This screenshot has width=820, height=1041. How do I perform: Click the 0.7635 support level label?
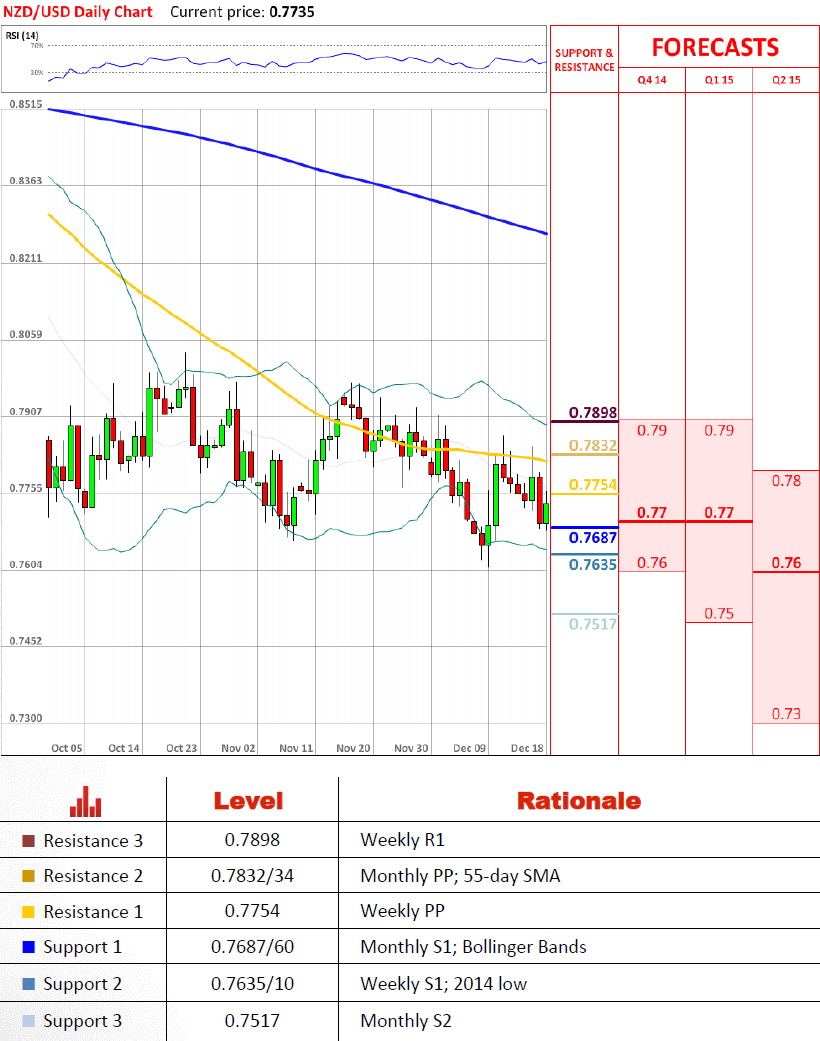pyautogui.click(x=593, y=565)
